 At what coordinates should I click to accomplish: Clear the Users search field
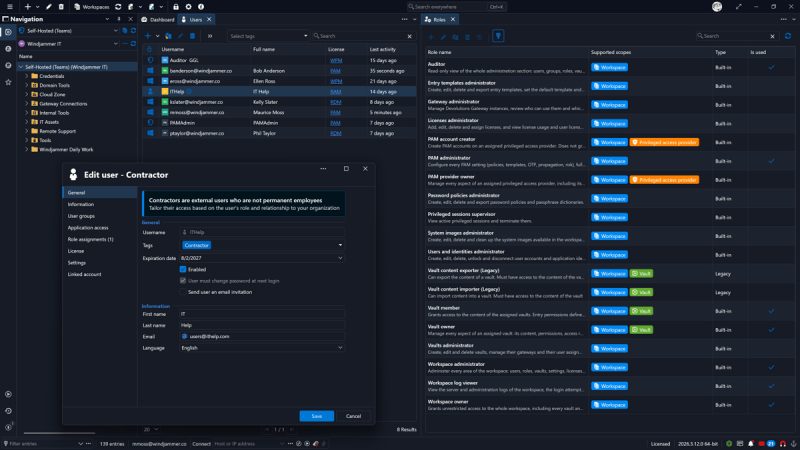409,36
